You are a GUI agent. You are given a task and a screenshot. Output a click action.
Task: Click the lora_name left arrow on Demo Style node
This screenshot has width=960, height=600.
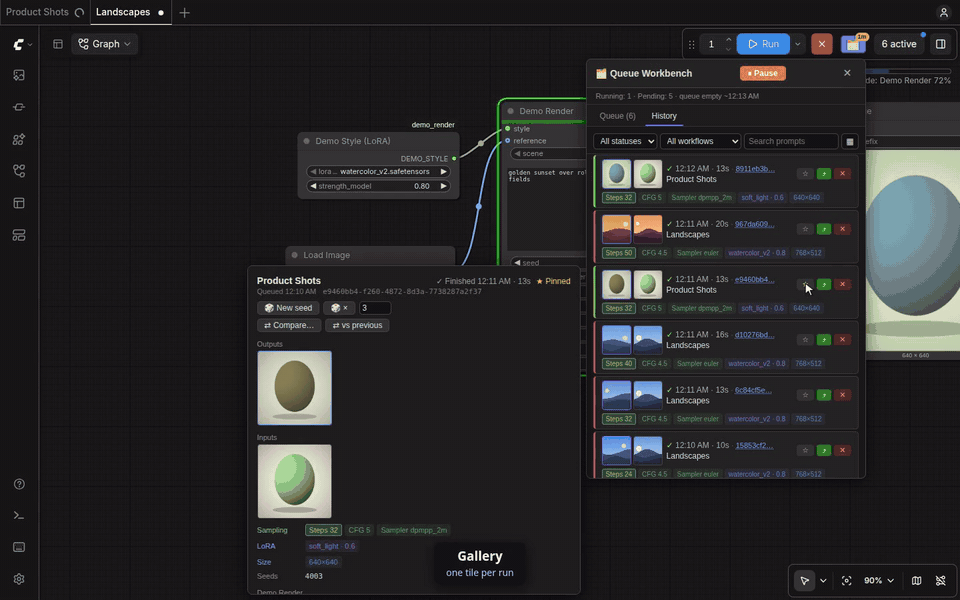pos(313,171)
